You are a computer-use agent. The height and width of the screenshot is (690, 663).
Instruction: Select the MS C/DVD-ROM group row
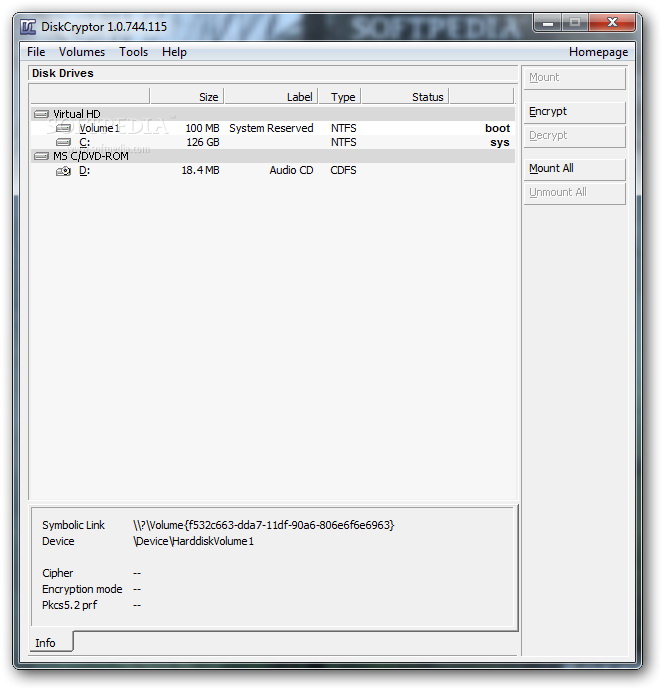273,156
